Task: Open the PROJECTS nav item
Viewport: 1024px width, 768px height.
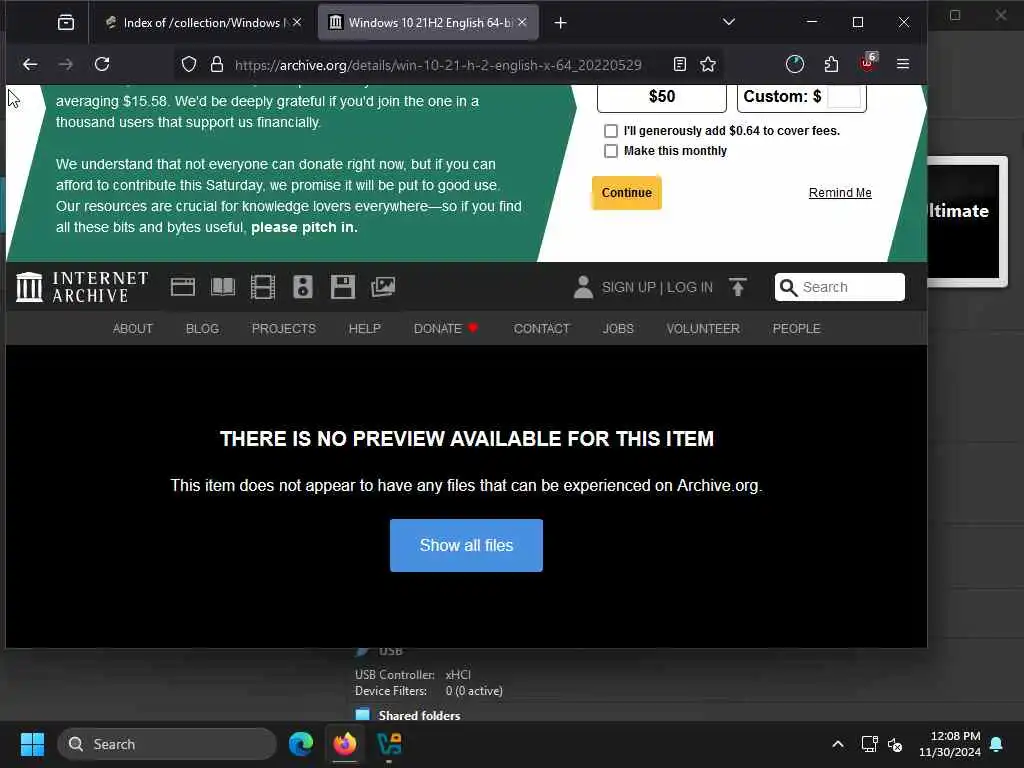Action: pyautogui.click(x=283, y=328)
